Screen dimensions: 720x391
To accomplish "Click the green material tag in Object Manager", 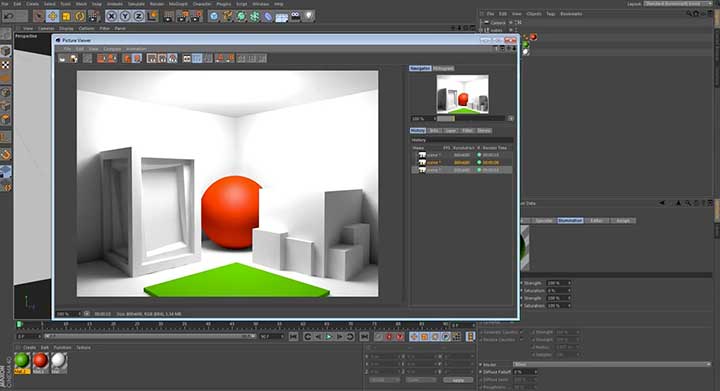I will (526, 45).
